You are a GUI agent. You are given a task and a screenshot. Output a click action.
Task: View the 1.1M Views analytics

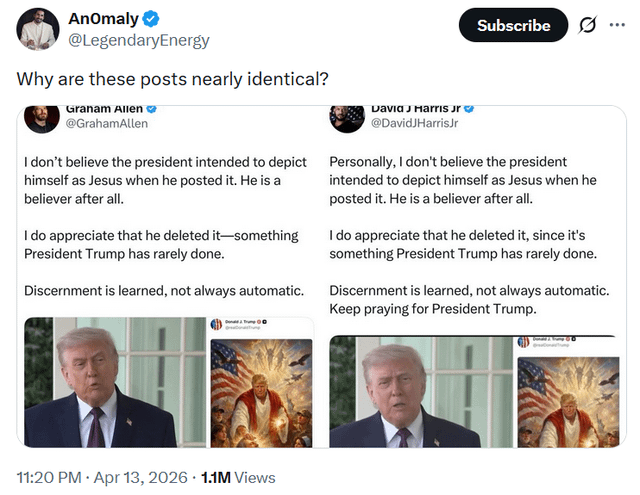(x=238, y=477)
